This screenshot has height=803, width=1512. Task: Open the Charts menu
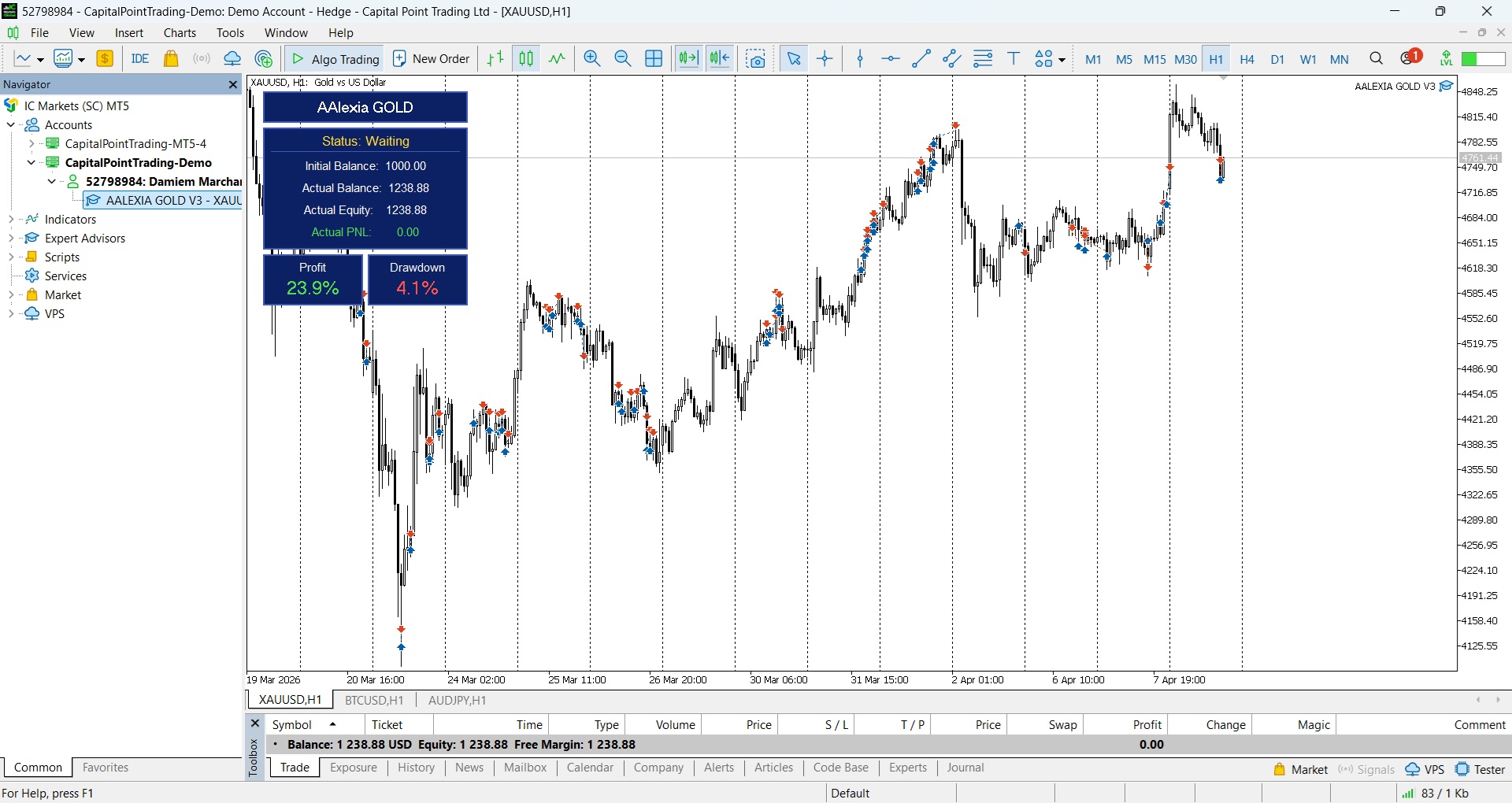tap(180, 33)
